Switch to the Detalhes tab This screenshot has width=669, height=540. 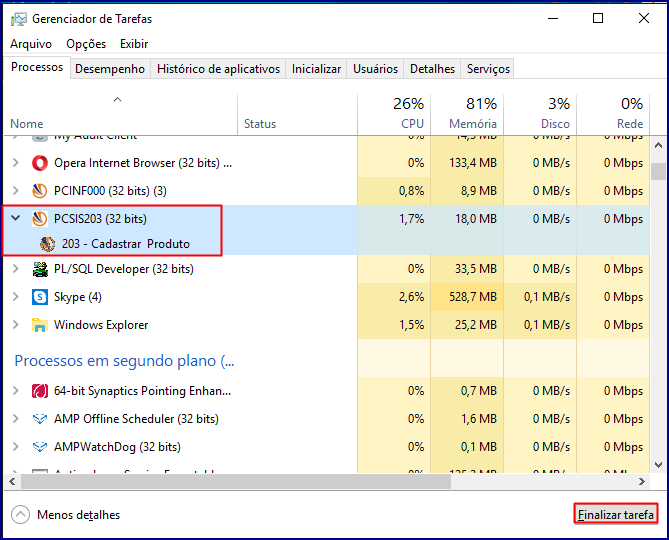(432, 69)
